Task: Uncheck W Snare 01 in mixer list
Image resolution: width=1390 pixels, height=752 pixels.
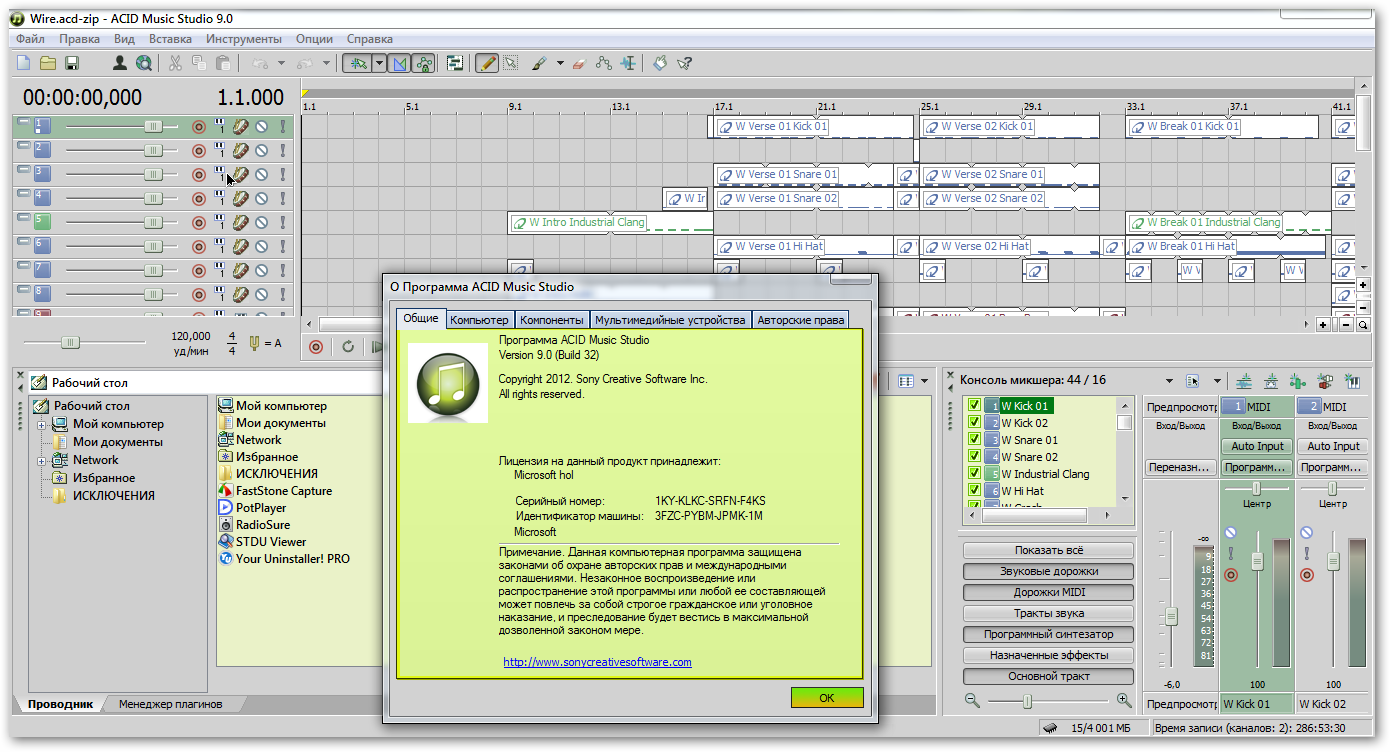Action: click(974, 440)
